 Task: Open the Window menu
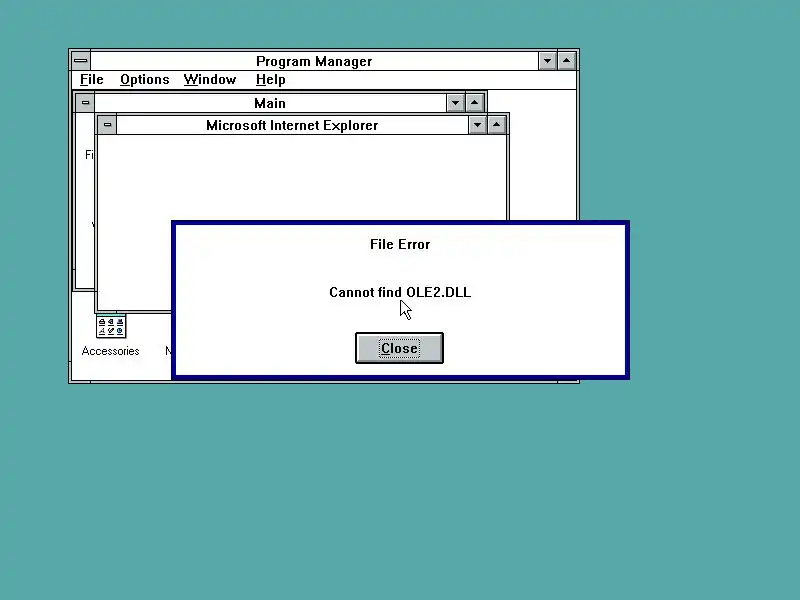(x=210, y=80)
